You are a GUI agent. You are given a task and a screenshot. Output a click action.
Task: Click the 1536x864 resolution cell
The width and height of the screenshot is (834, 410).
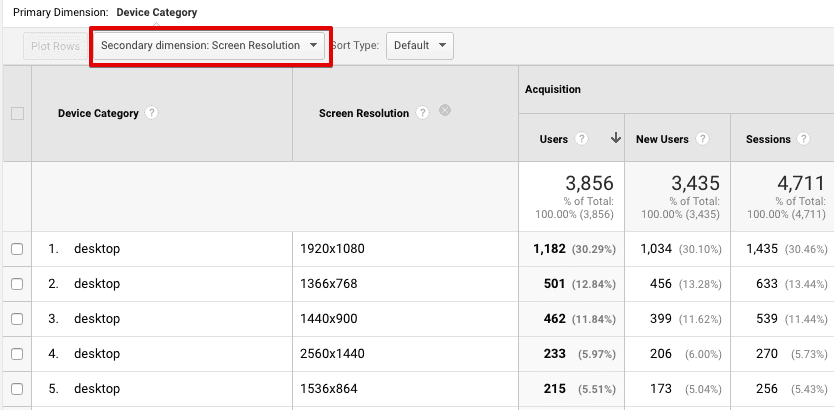coord(329,389)
